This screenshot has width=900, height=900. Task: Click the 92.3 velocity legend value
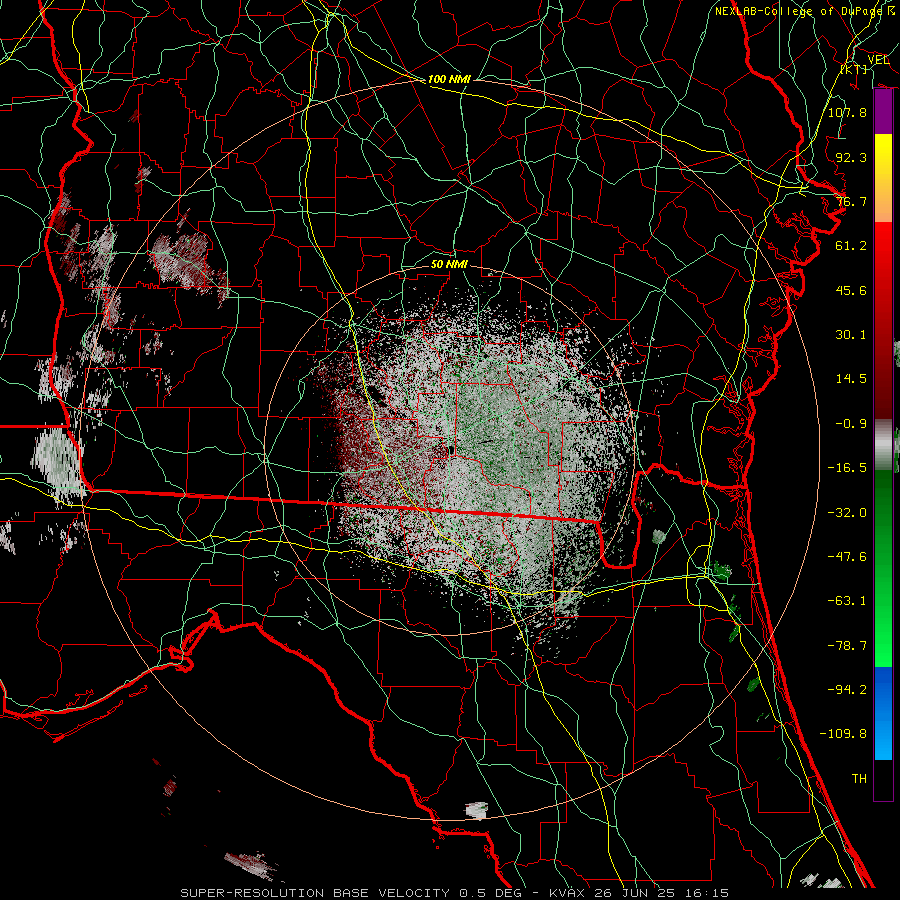point(851,157)
